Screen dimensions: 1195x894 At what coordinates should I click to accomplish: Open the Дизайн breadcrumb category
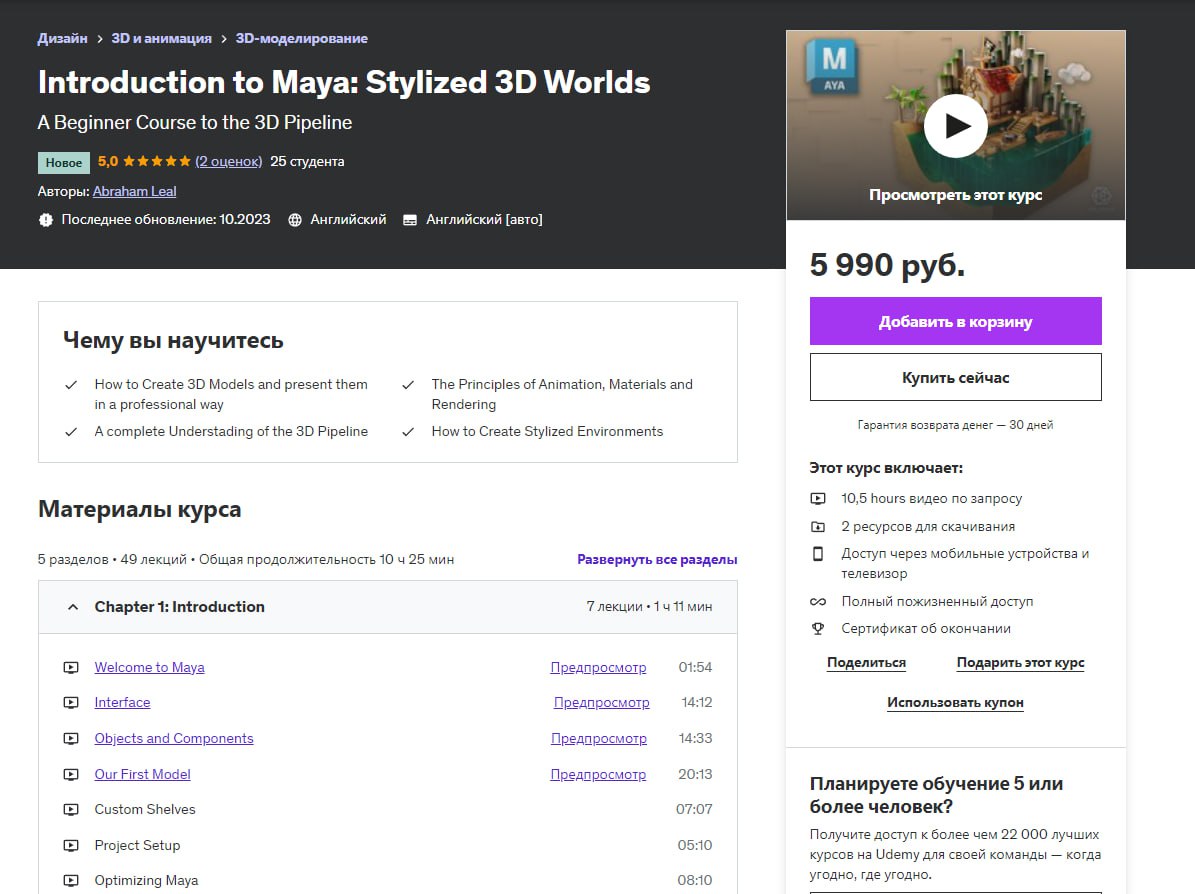[62, 38]
